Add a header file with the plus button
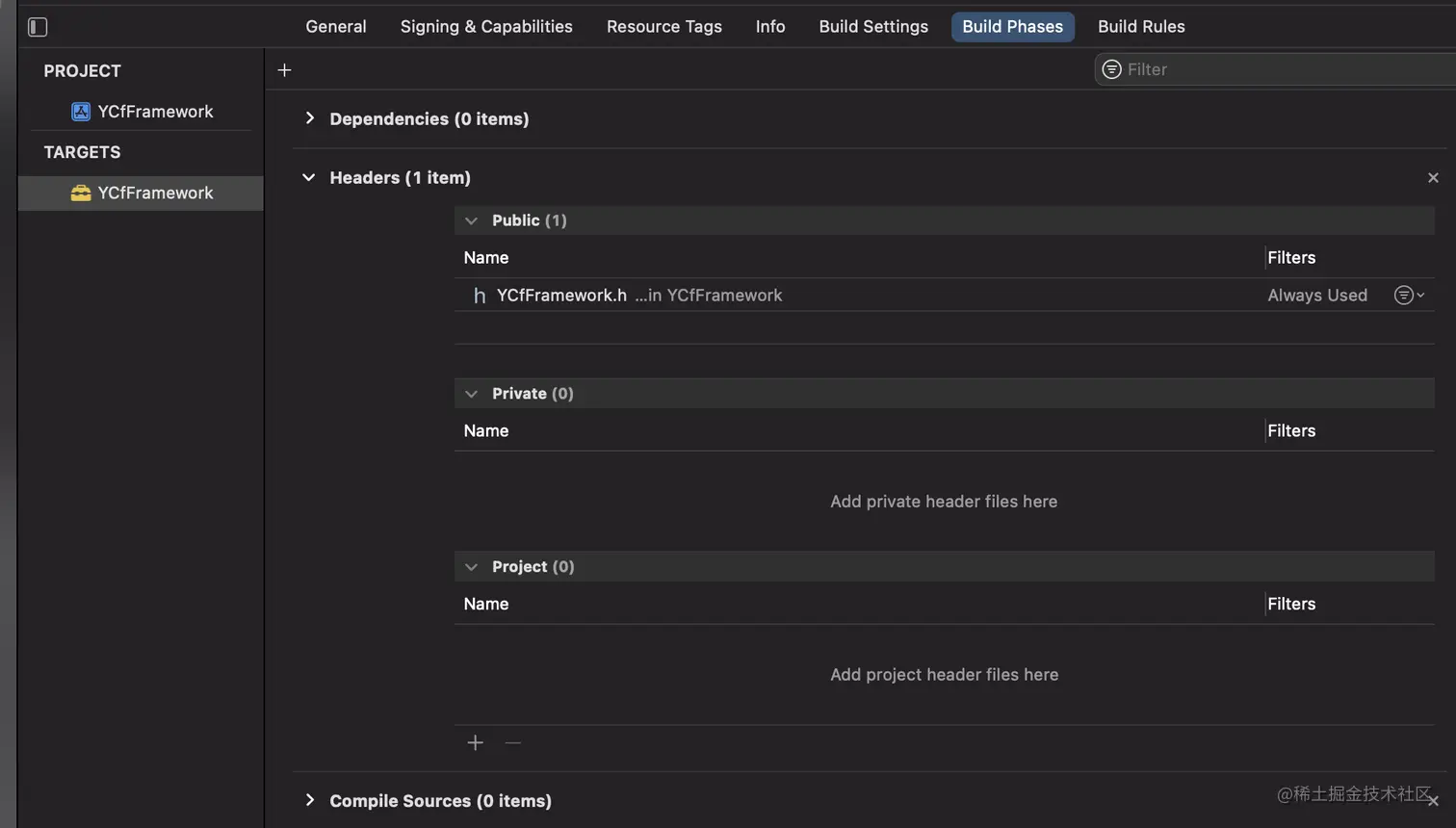This screenshot has width=1456, height=828. click(476, 742)
